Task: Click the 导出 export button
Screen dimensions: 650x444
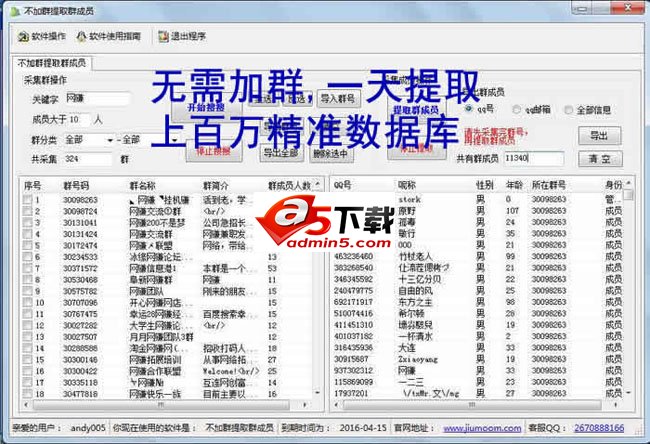Action: [x=599, y=136]
